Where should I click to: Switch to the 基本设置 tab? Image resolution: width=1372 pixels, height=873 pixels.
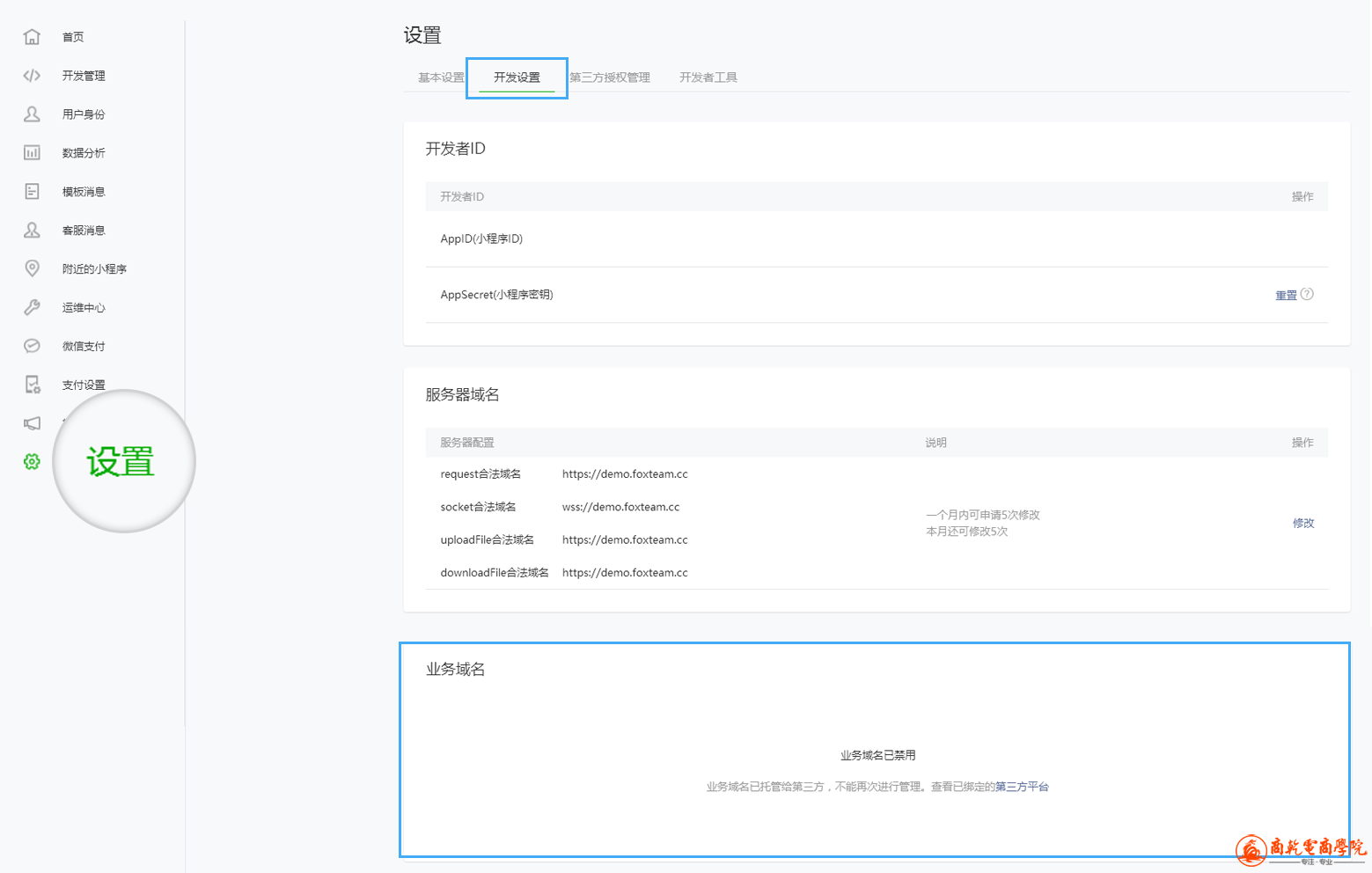tap(441, 77)
